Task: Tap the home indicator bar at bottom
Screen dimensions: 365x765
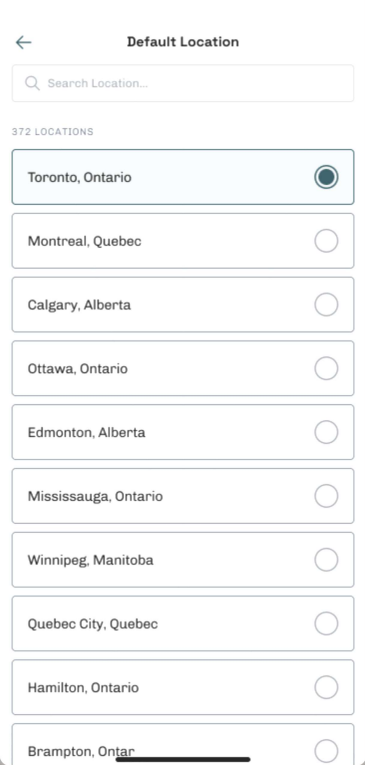Action: 183,759
